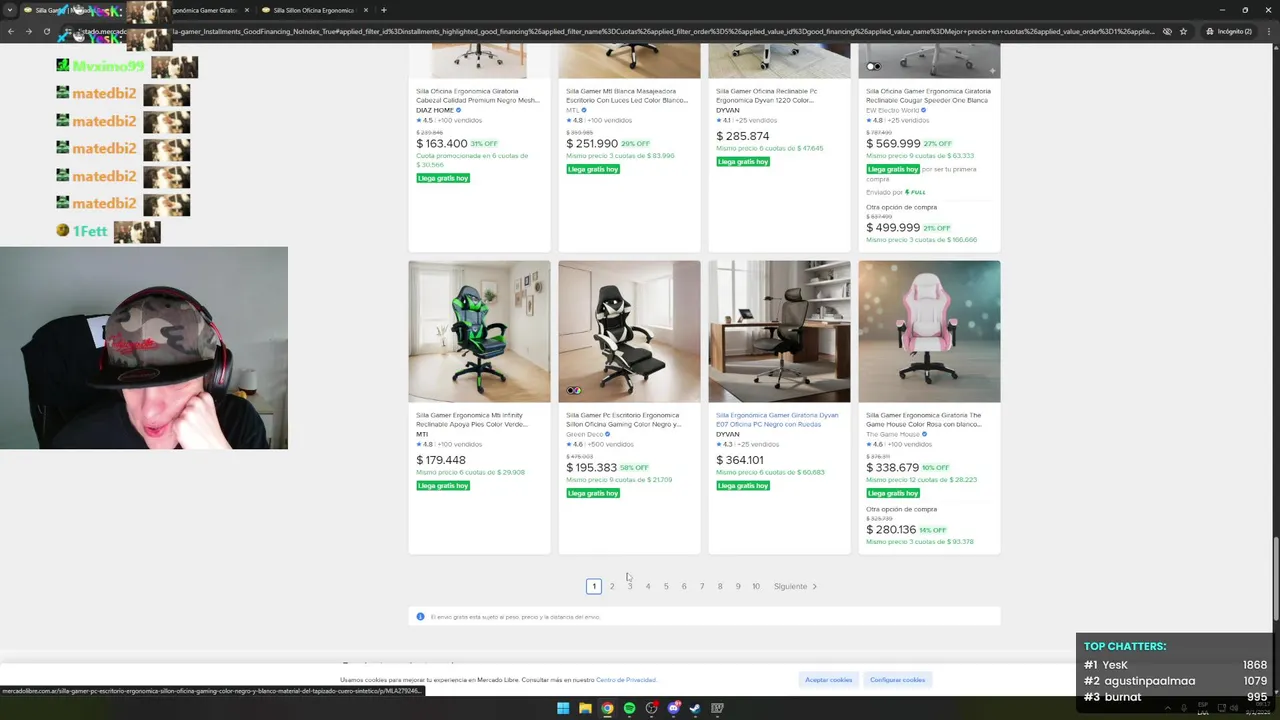Image resolution: width=1280 pixels, height=720 pixels.
Task: Select current page 1 in pagination
Action: point(594,586)
